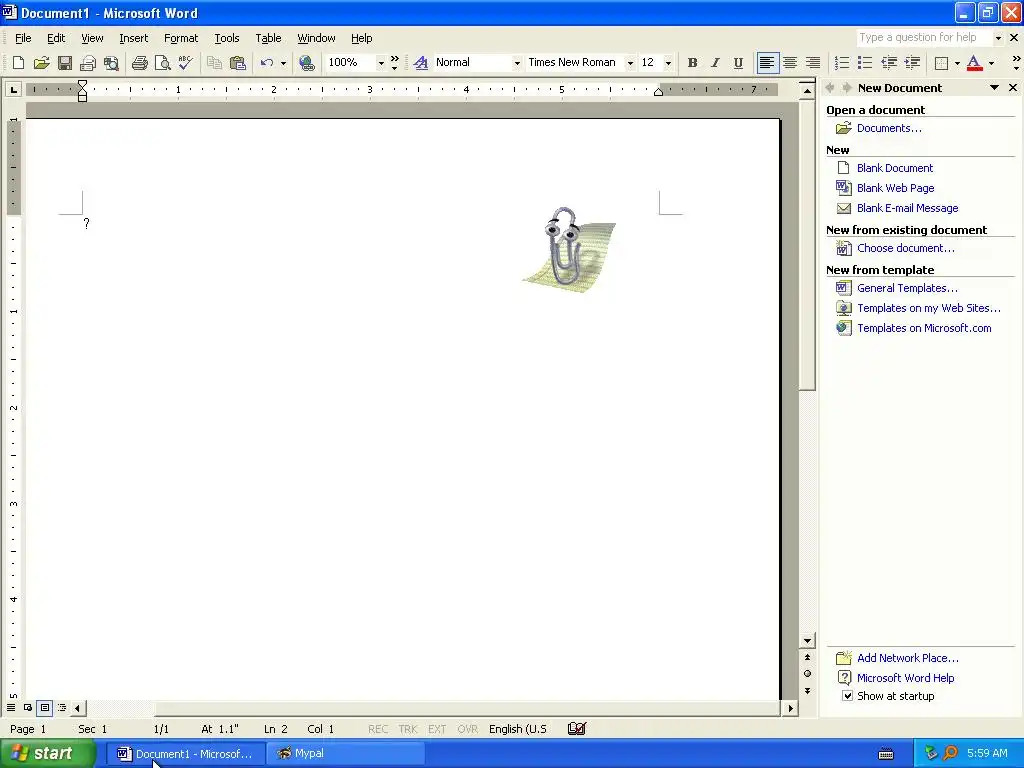Screen dimensions: 1024x768
Task: Set Align Right paragraph alignment
Action: click(x=813, y=63)
